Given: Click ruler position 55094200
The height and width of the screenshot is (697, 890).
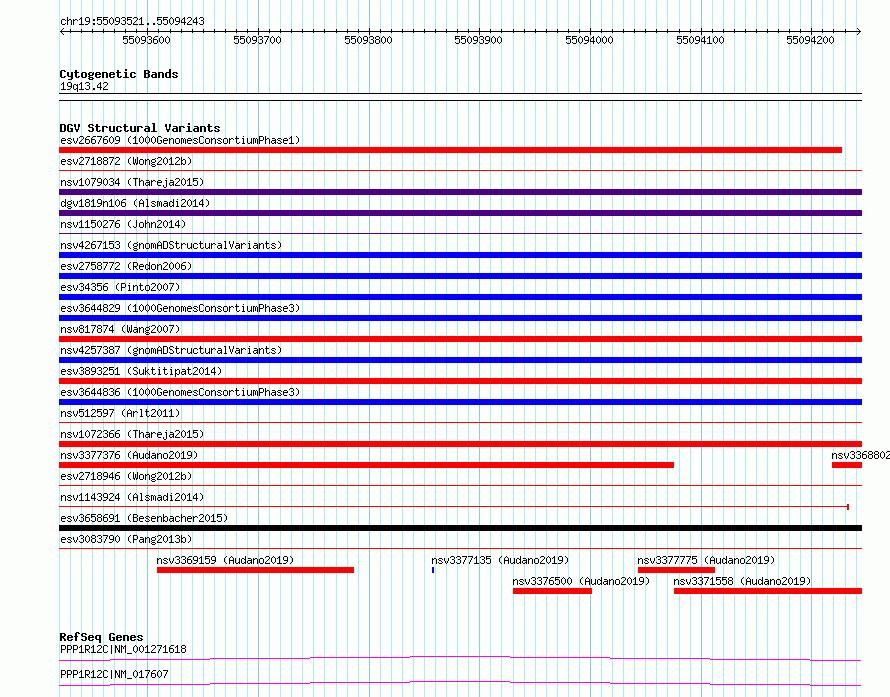Looking at the screenshot, I should tap(811, 40).
